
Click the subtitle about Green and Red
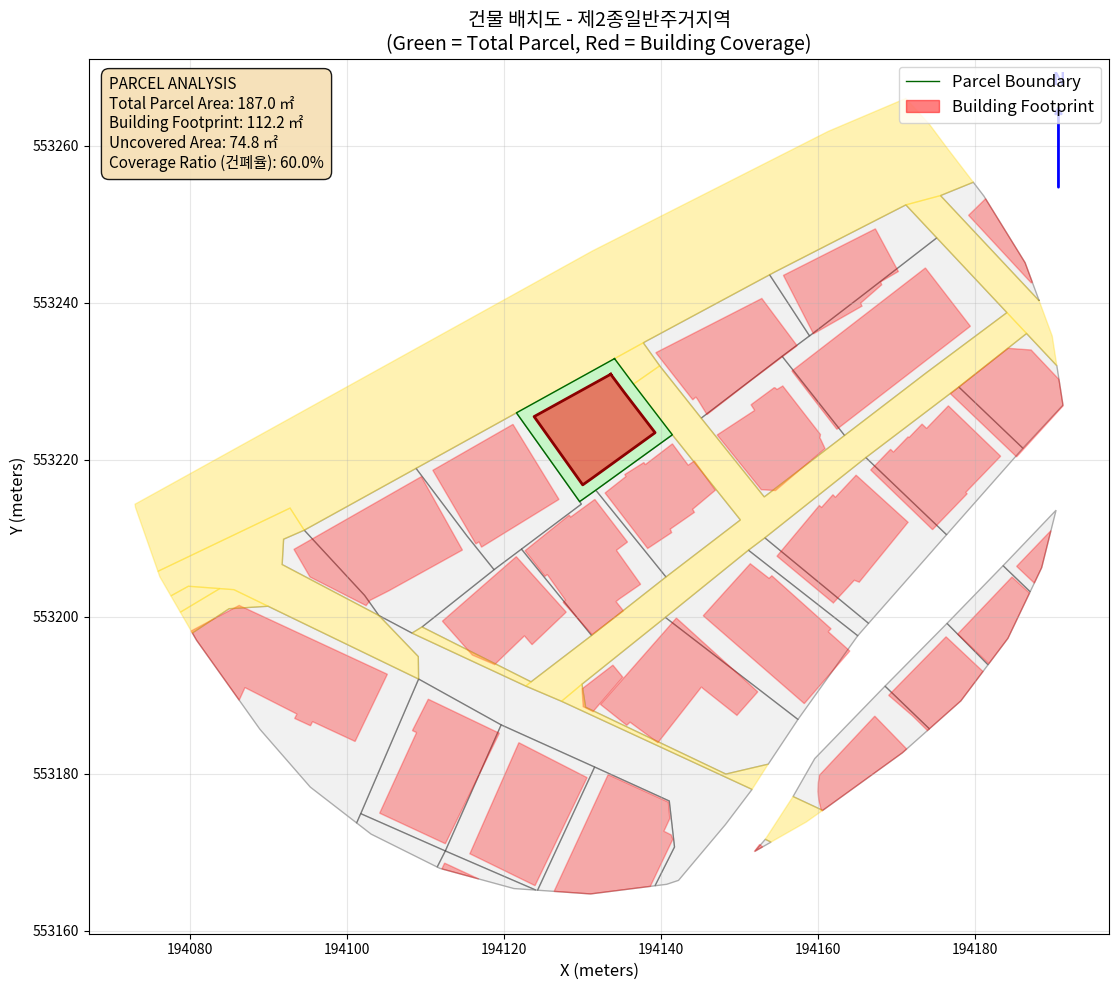598,44
